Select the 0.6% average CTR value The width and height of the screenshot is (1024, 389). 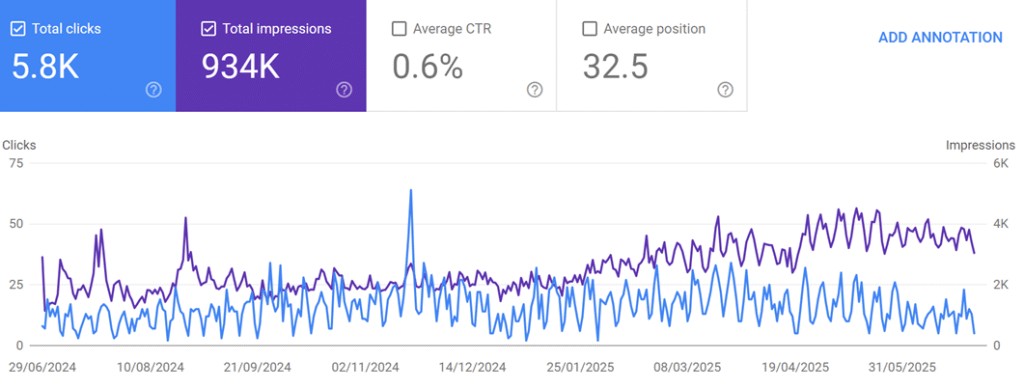pos(427,67)
